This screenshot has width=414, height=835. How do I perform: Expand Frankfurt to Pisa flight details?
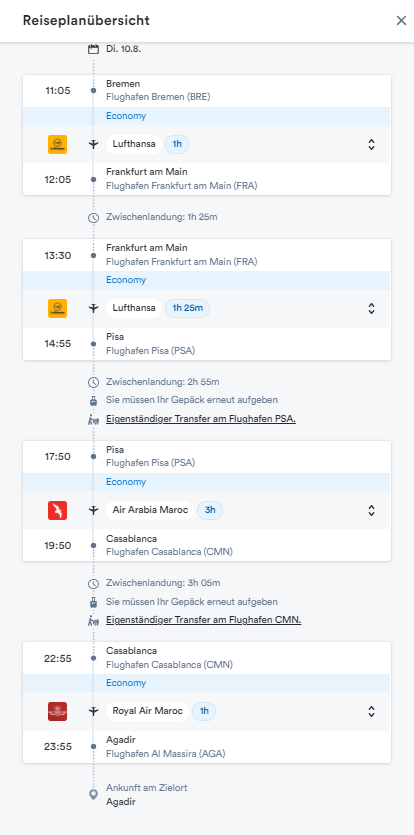tap(371, 308)
